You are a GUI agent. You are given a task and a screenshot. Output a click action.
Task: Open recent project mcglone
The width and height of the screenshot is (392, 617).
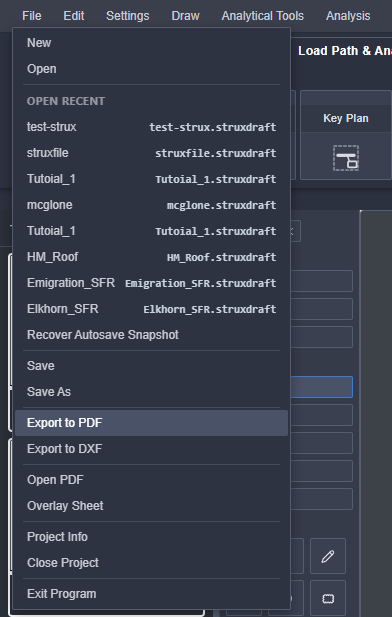[x=152, y=205]
